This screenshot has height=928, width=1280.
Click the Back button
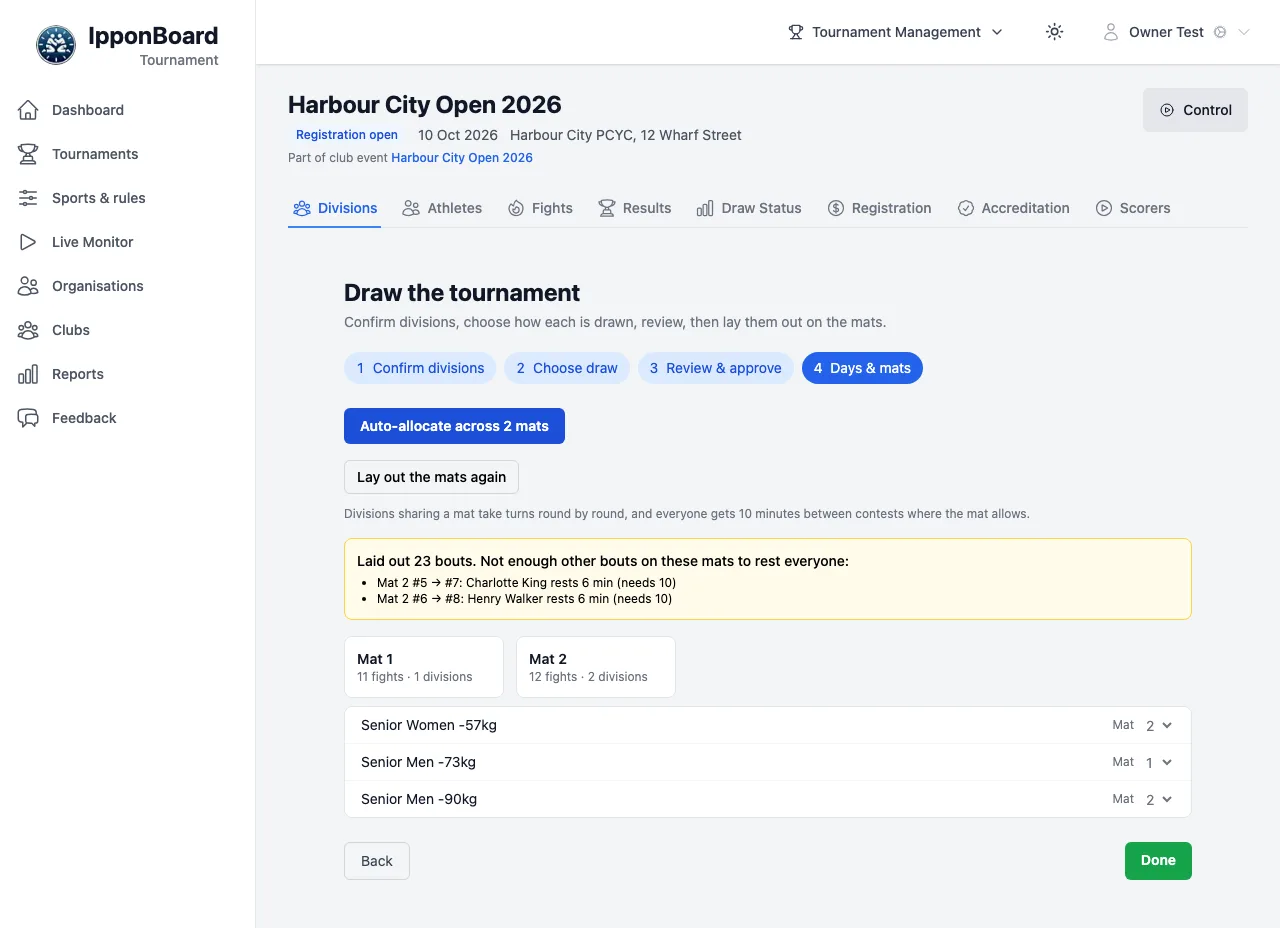click(377, 861)
